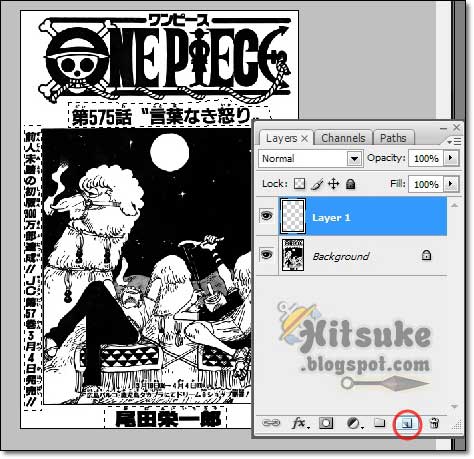
Task: Open the Opacity slider arrow
Action: click(451, 157)
